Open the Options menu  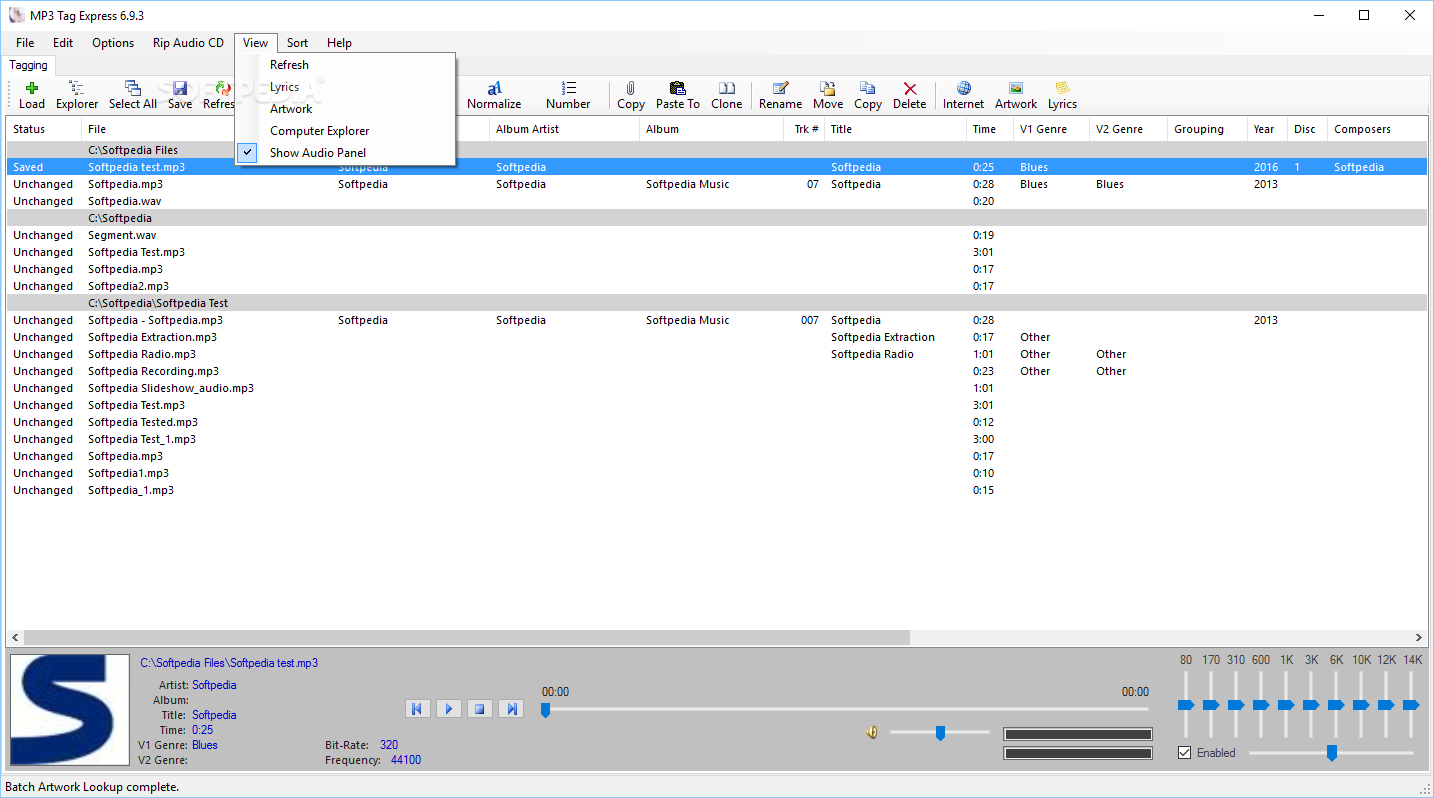click(113, 43)
